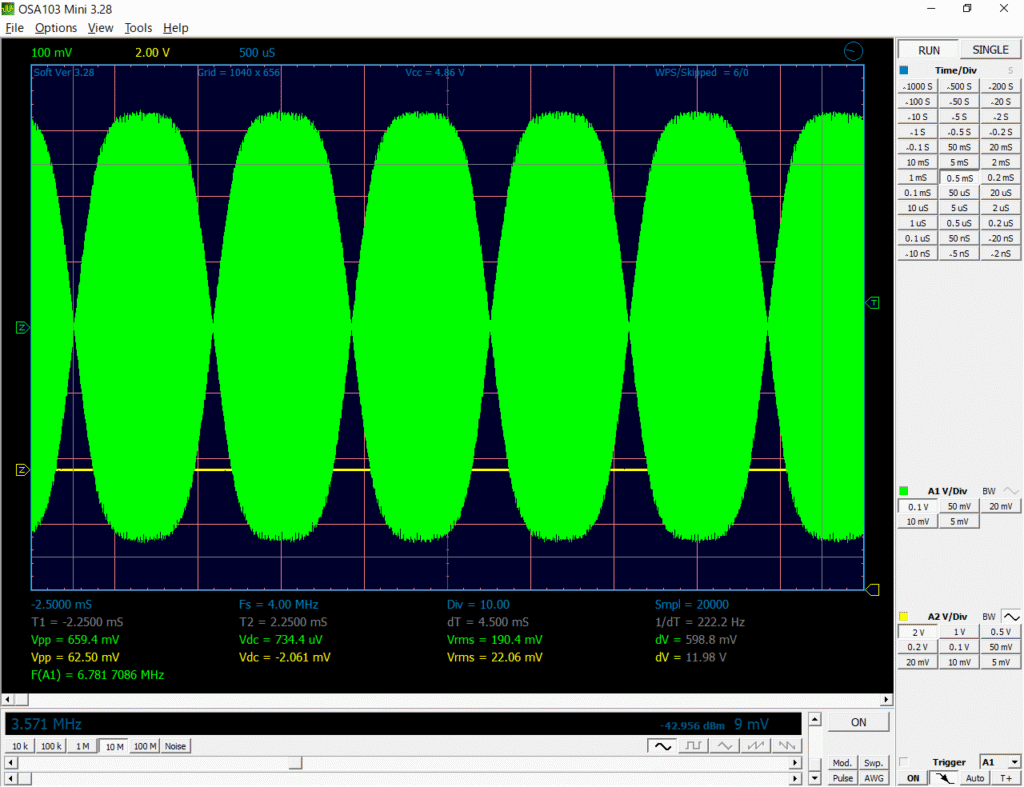Toggle the A2 bandwidth limit wave icon
The width and height of the screenshot is (1024, 787).
click(x=1012, y=616)
